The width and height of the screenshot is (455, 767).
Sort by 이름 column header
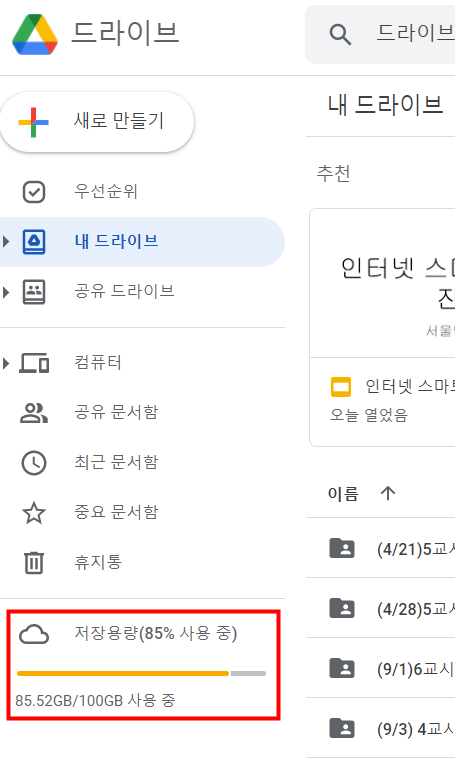[x=343, y=494]
